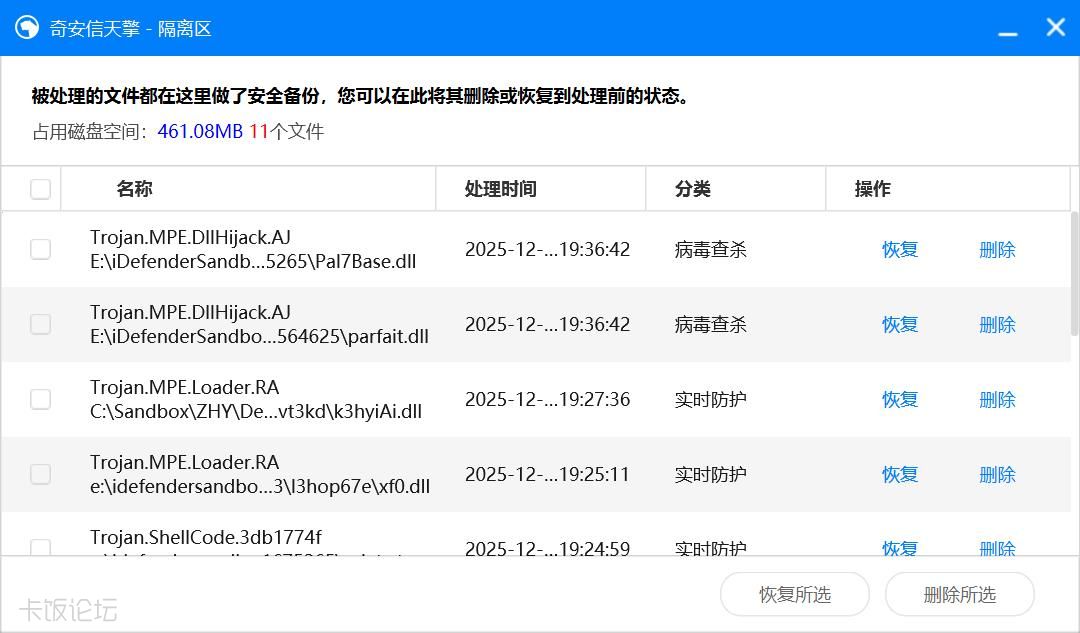Tick checkbox for k3hyiAi.dll entry
The width and height of the screenshot is (1080, 633).
click(40, 399)
